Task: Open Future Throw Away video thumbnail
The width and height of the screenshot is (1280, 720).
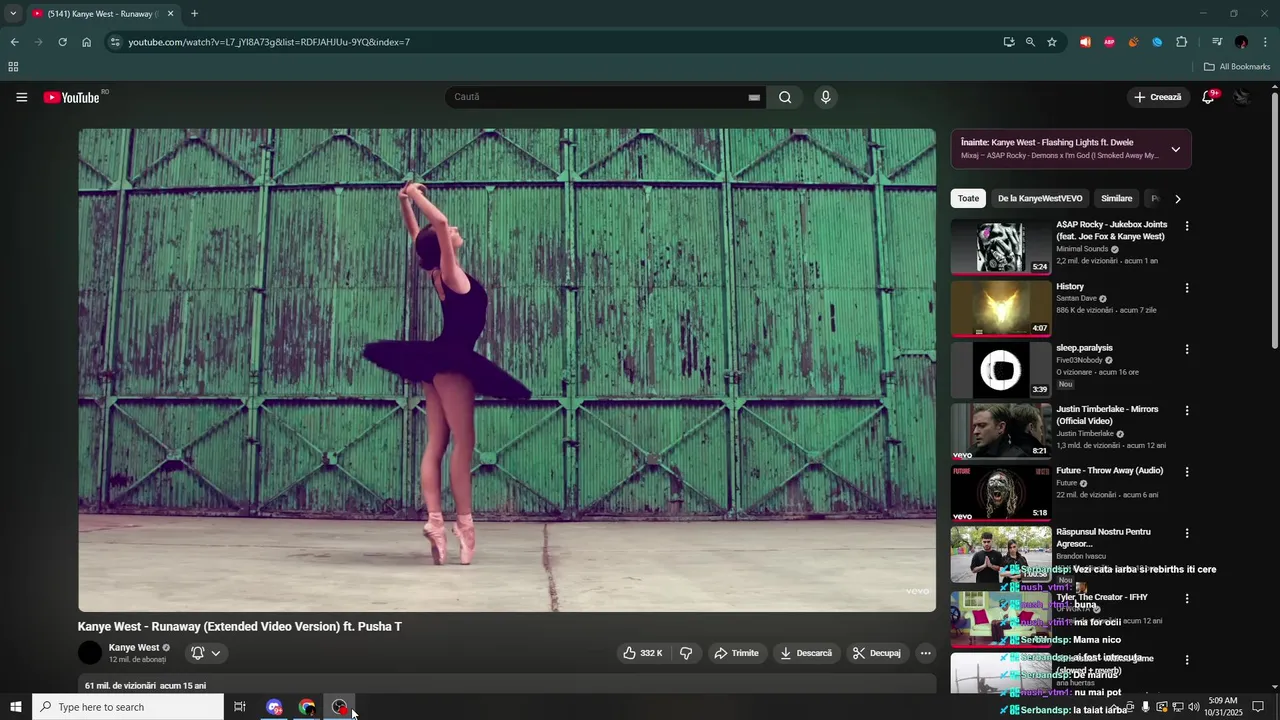Action: click(x=1001, y=493)
